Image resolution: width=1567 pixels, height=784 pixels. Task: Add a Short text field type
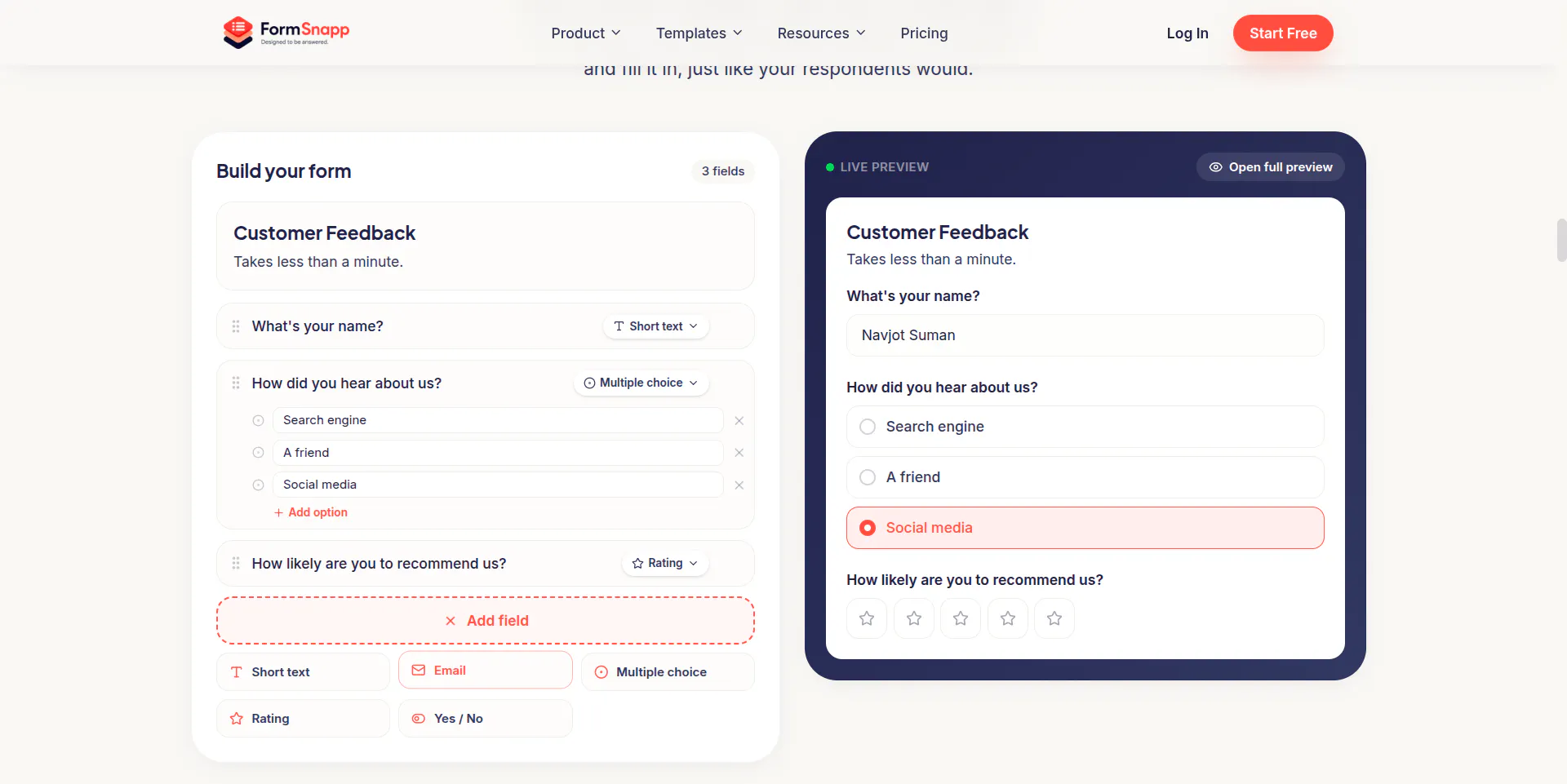point(303,672)
